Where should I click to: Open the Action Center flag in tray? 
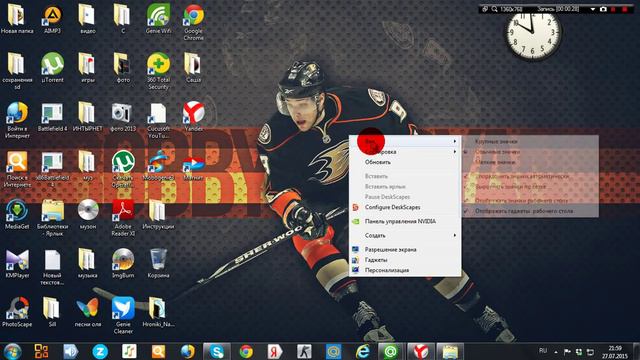(x=567, y=351)
